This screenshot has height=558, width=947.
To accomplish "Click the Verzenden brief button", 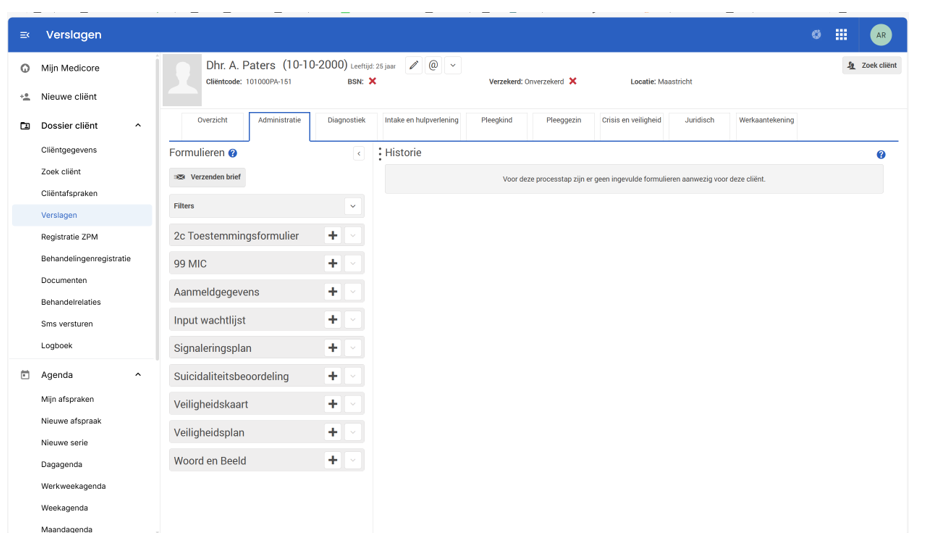I will [207, 177].
